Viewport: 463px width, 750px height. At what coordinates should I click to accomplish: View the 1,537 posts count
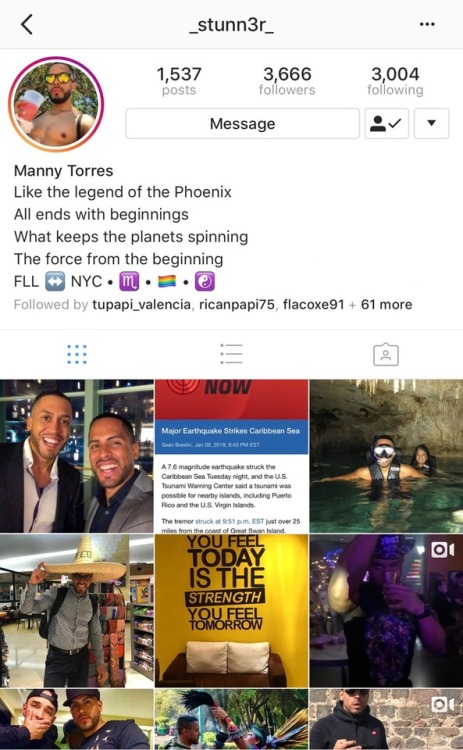point(179,81)
